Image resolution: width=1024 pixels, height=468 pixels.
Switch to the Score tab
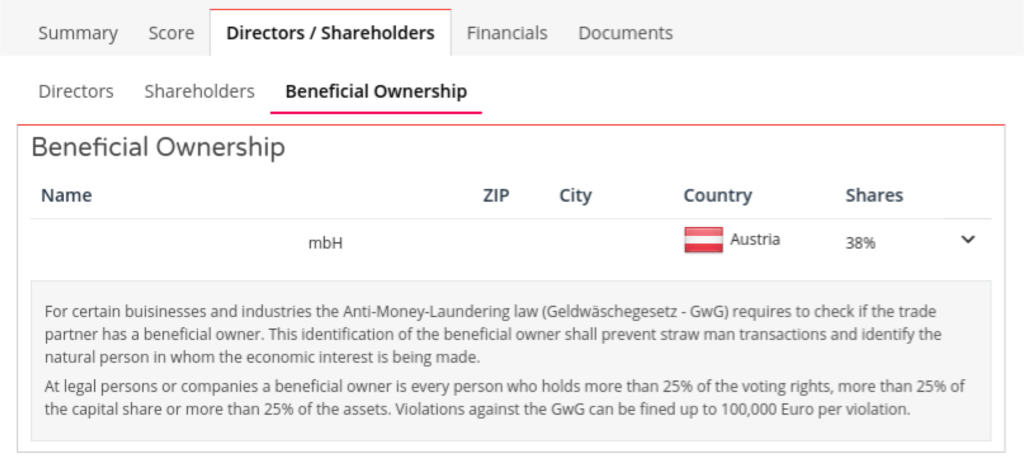point(171,33)
